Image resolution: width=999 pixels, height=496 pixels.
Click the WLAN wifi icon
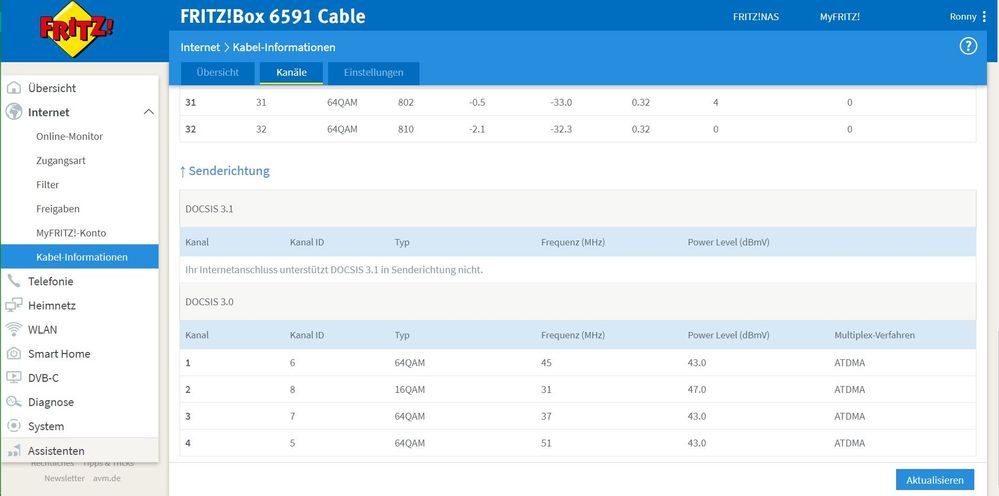click(x=14, y=329)
